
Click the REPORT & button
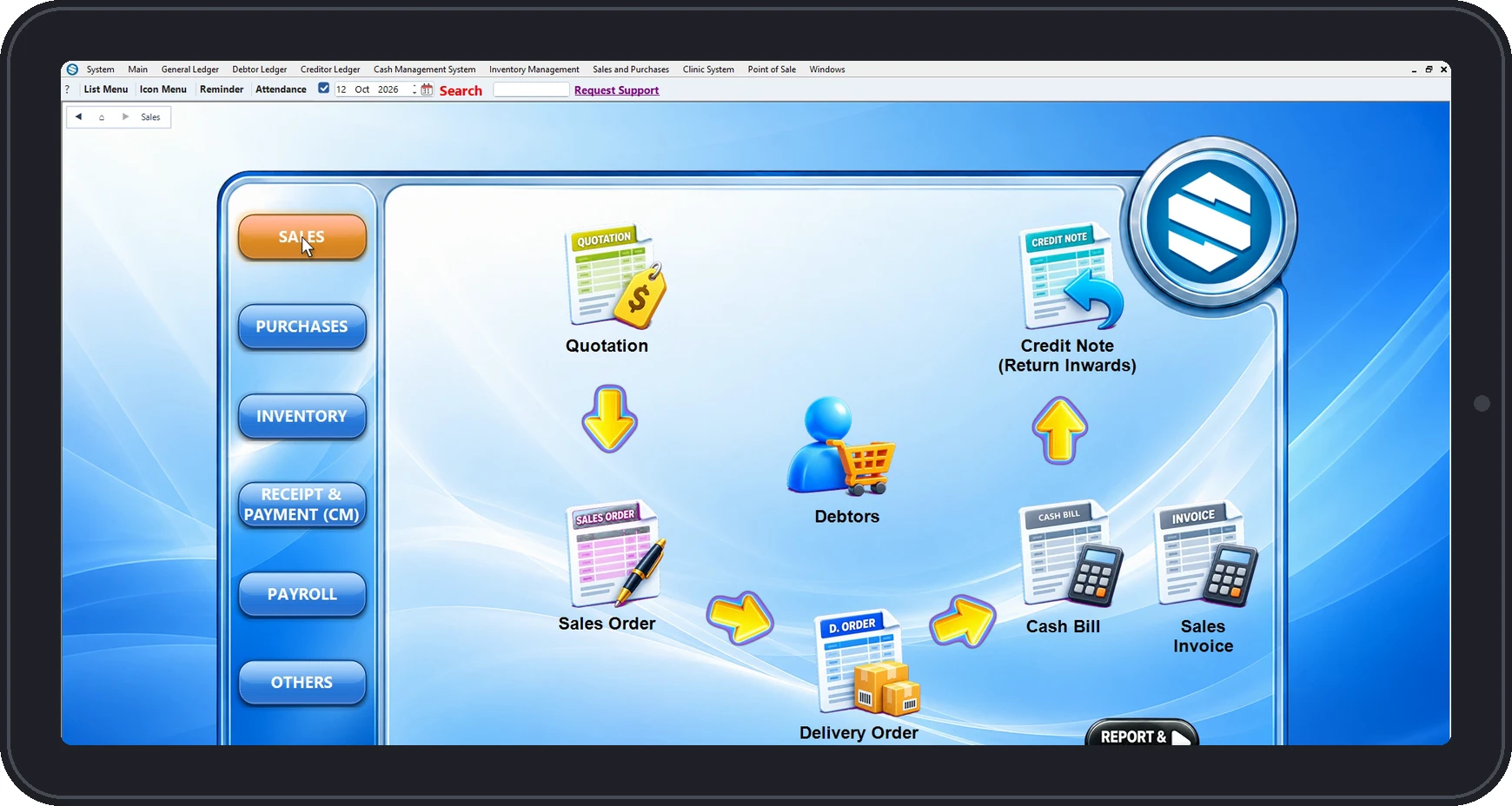click(x=1142, y=734)
